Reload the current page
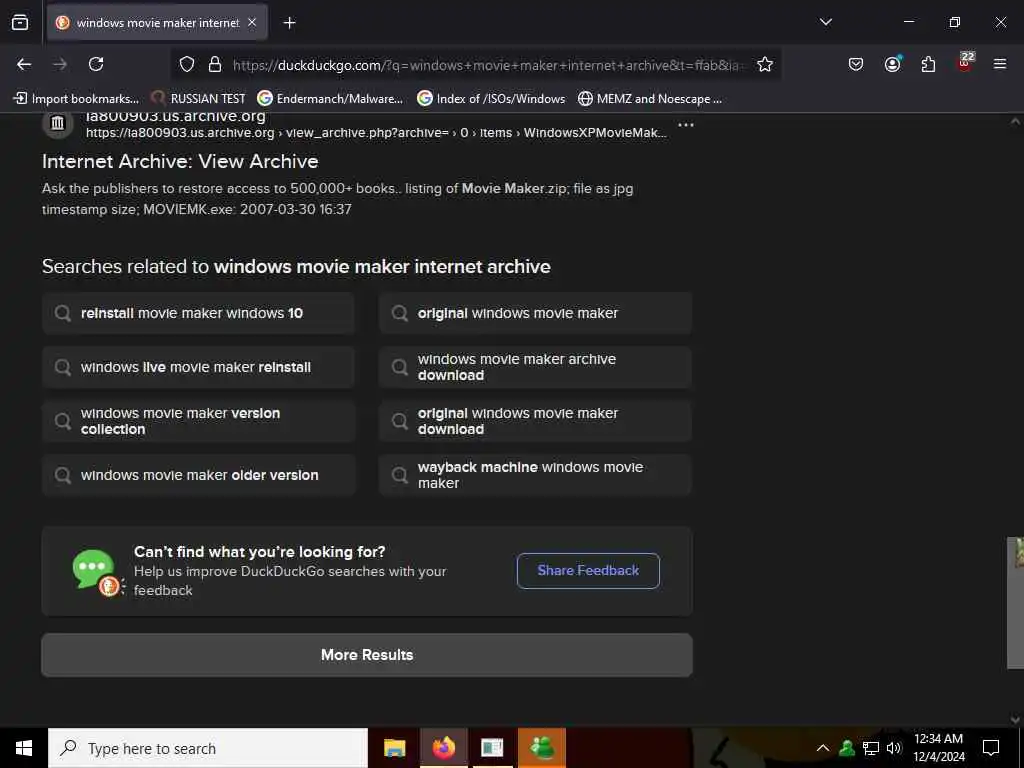 [x=96, y=64]
